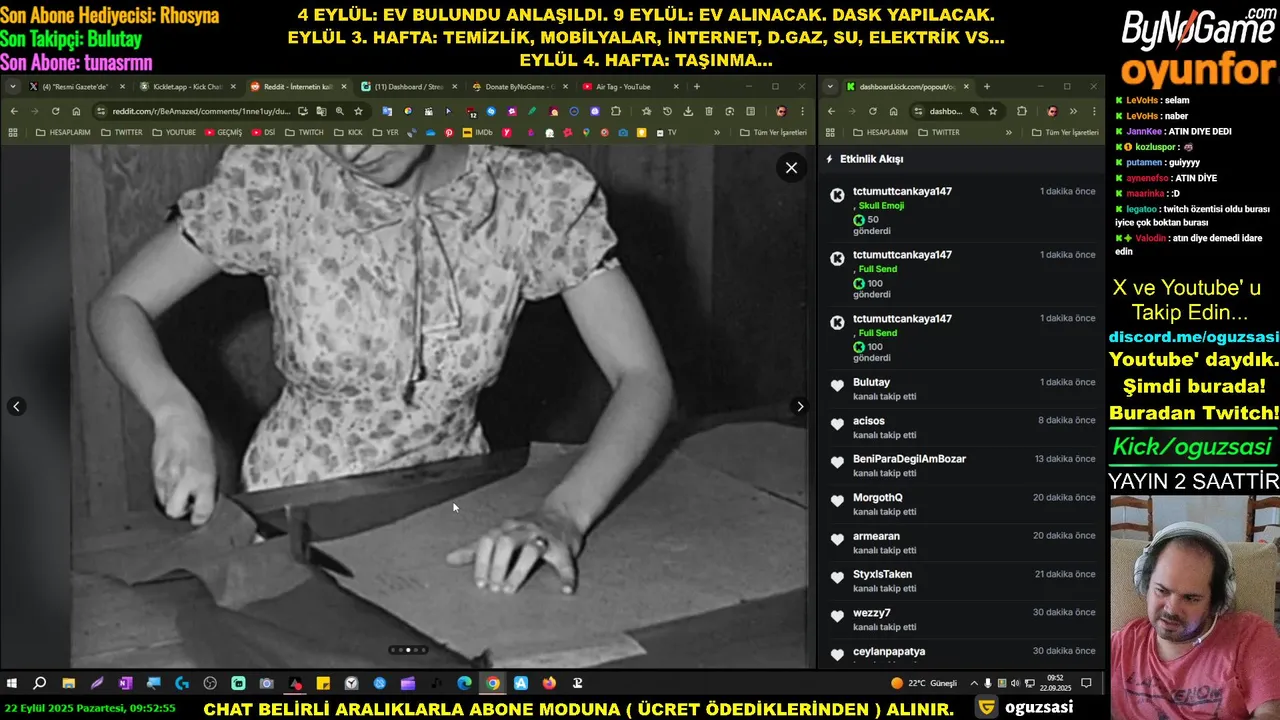Open the KICK bookmark folder

point(348,132)
